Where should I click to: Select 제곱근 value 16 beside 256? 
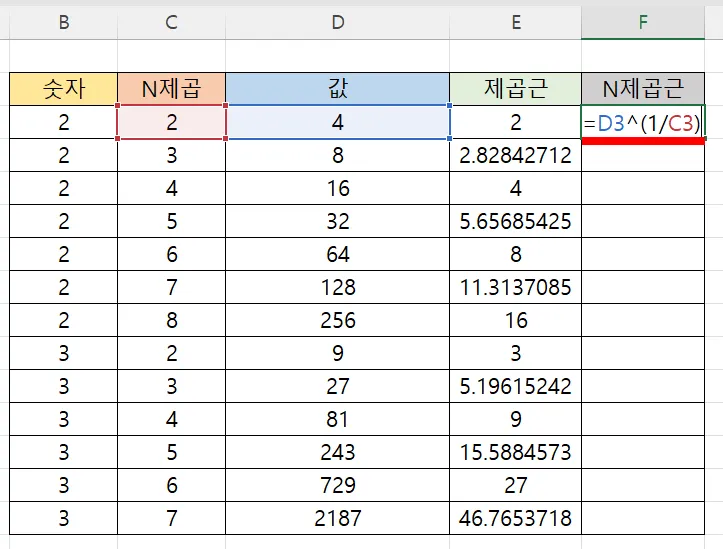516,320
